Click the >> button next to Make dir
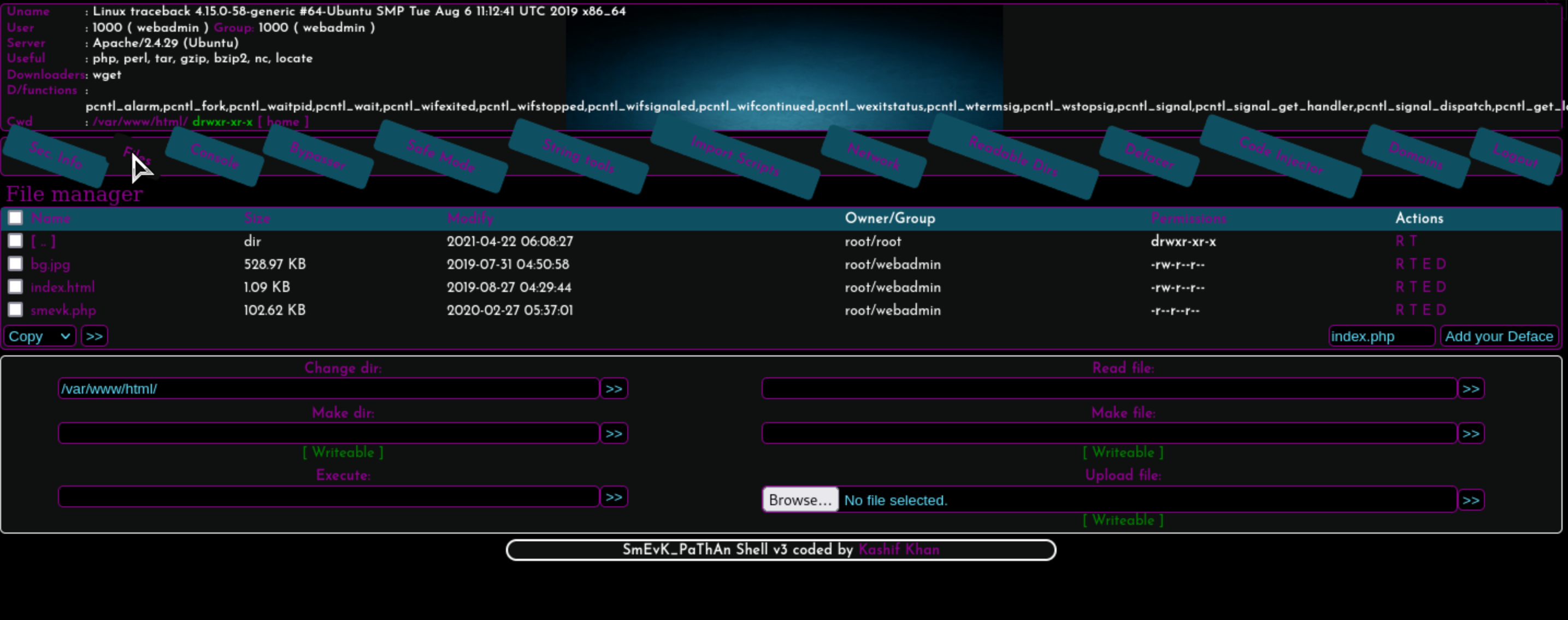 coord(614,434)
